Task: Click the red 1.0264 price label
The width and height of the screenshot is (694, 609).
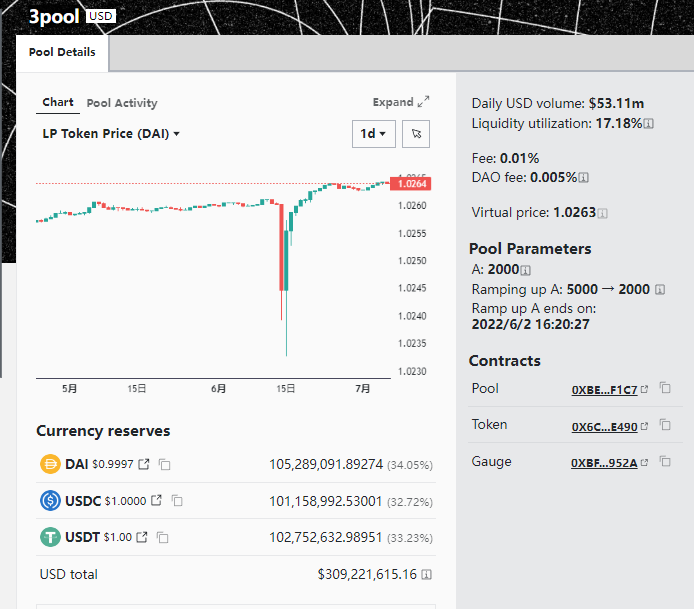Action: [x=412, y=183]
